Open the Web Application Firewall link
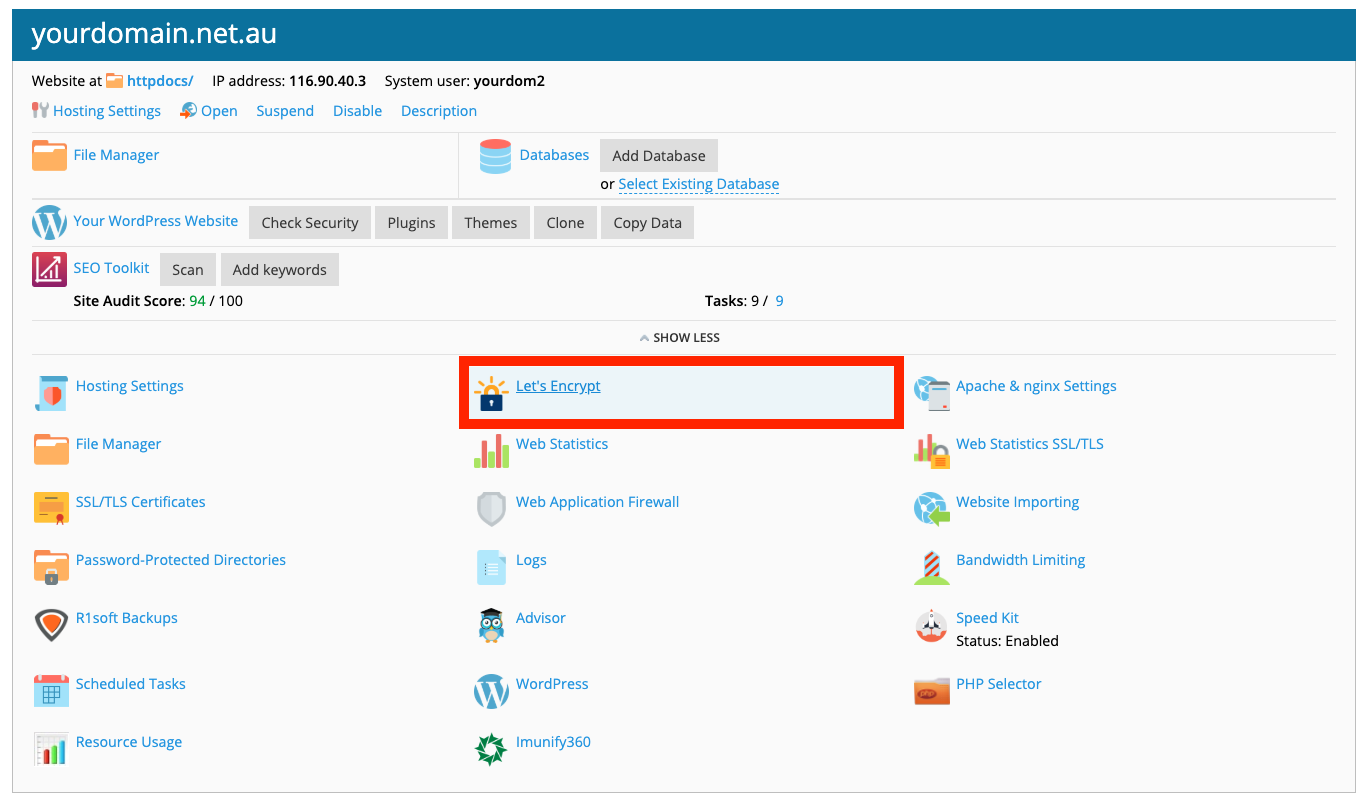This screenshot has width=1372, height=804. (x=598, y=502)
